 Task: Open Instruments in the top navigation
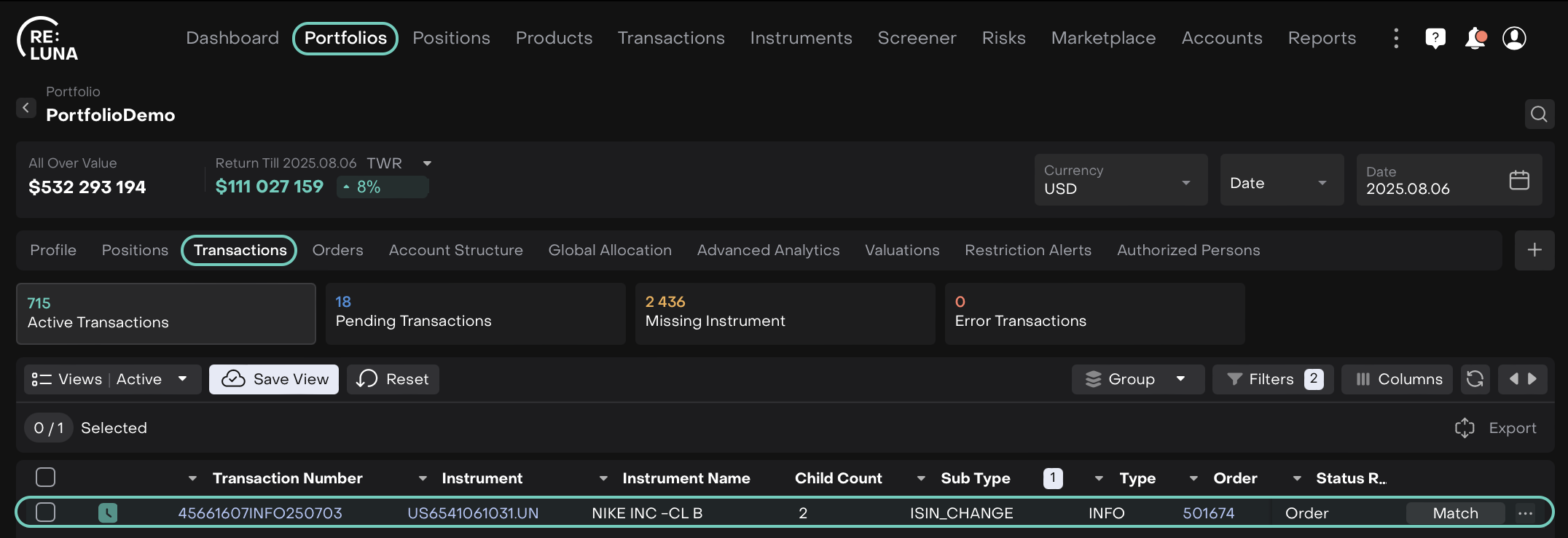coord(801,38)
